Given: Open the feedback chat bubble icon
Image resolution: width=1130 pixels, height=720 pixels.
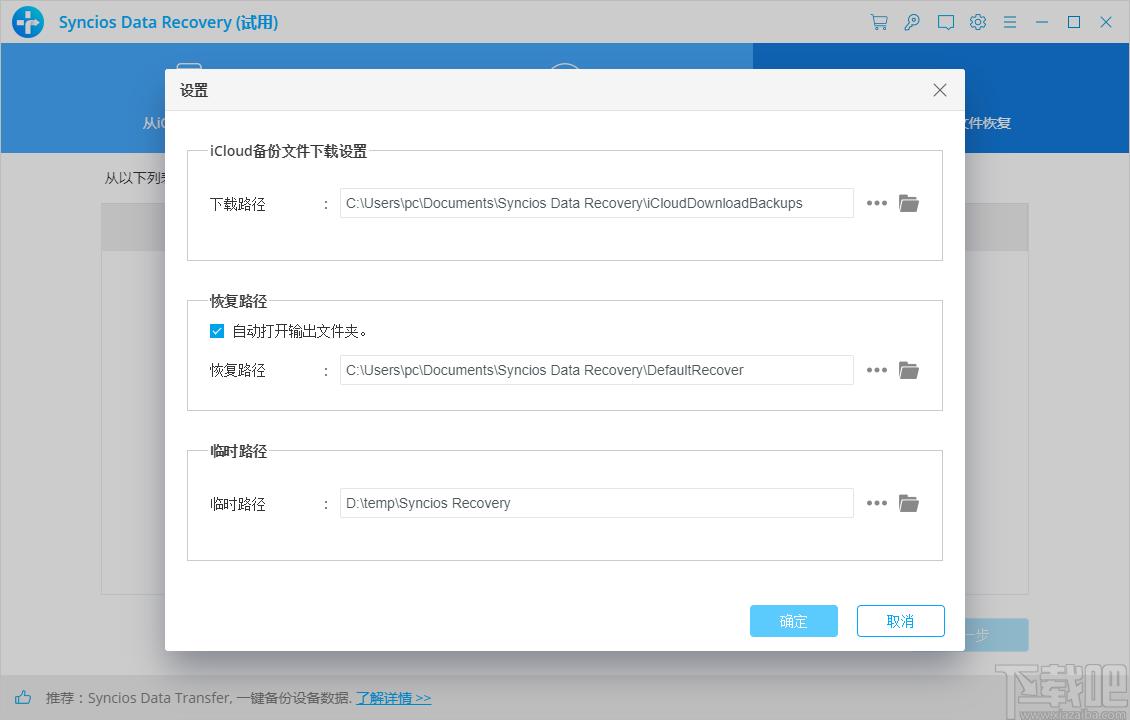Looking at the screenshot, I should (x=946, y=22).
